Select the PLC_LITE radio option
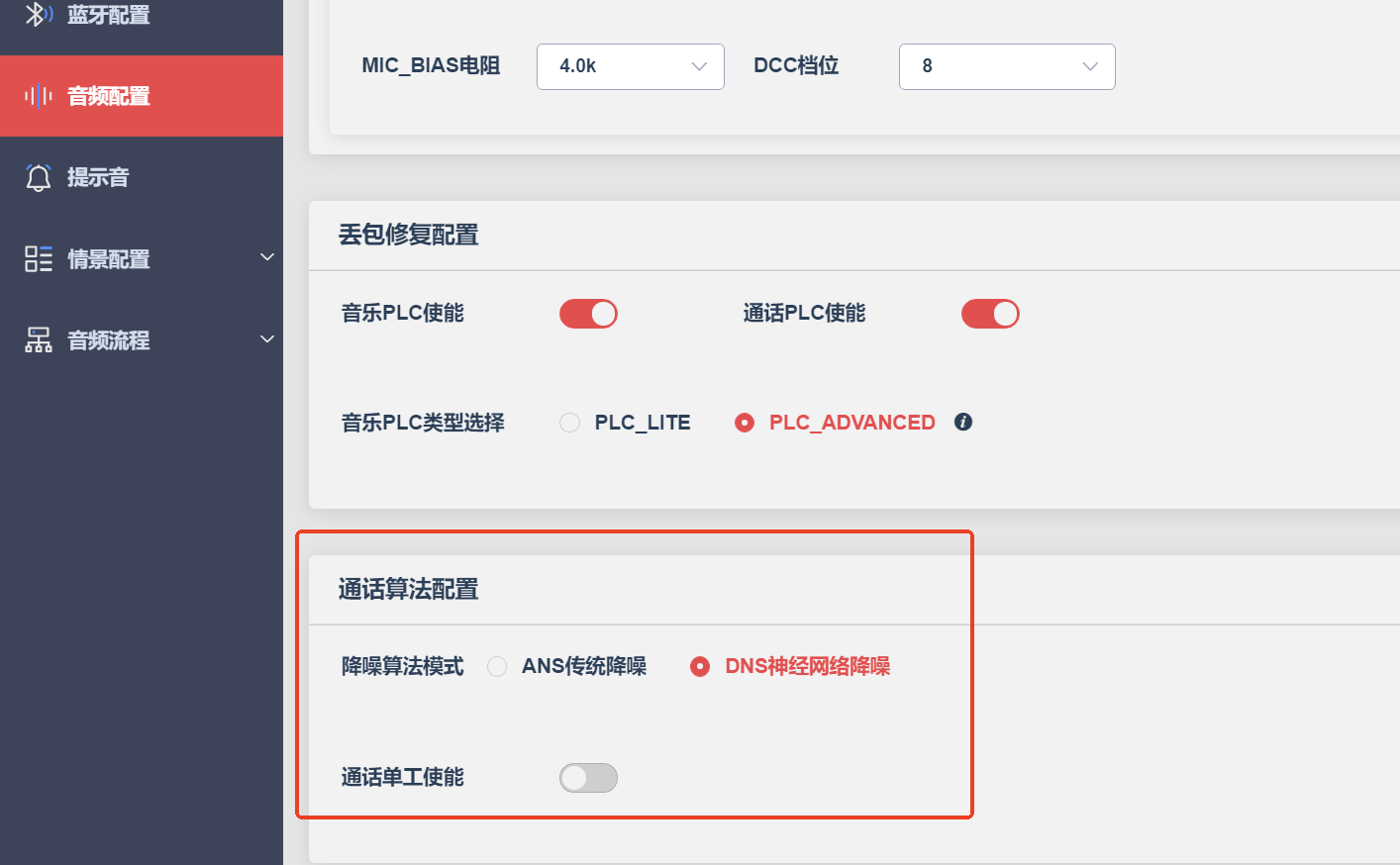Image resolution: width=1400 pixels, height=865 pixels. pyautogui.click(x=569, y=423)
